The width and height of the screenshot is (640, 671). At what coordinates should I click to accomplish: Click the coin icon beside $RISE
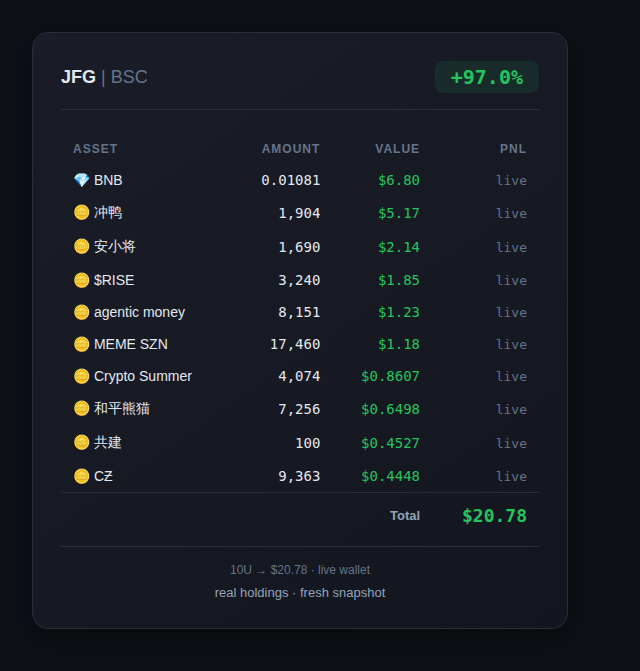[81, 280]
